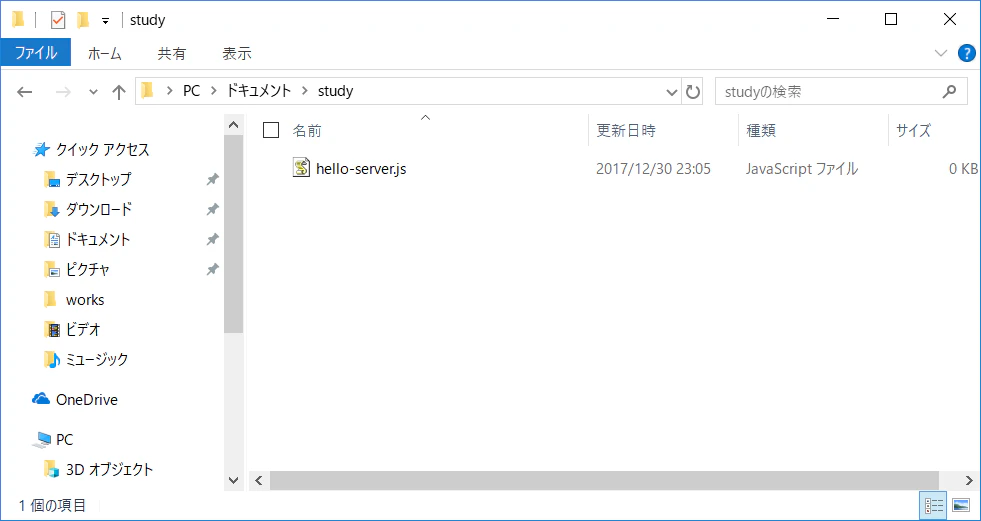This screenshot has height=521, width=981.
Task: Open ダウンロード in the navigation pane
Action: [x=99, y=210]
